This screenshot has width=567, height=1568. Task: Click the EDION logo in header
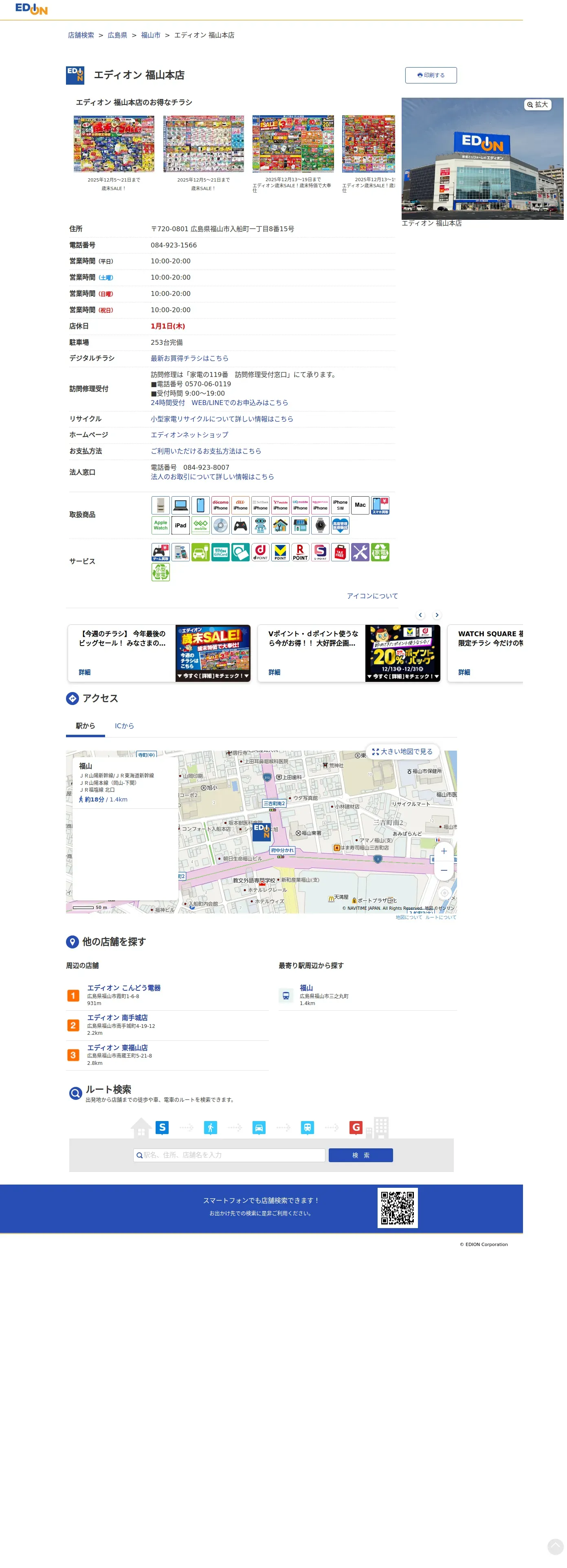click(x=31, y=9)
